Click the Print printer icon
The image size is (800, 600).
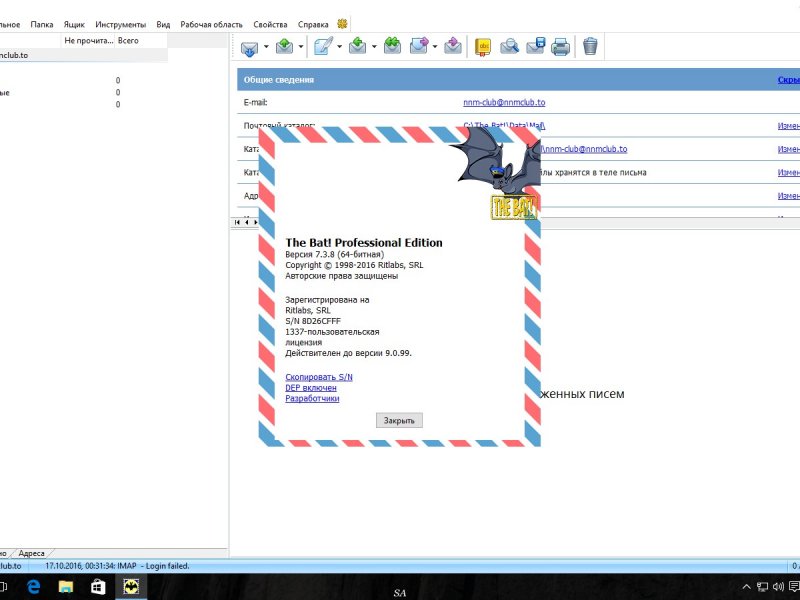pos(560,46)
